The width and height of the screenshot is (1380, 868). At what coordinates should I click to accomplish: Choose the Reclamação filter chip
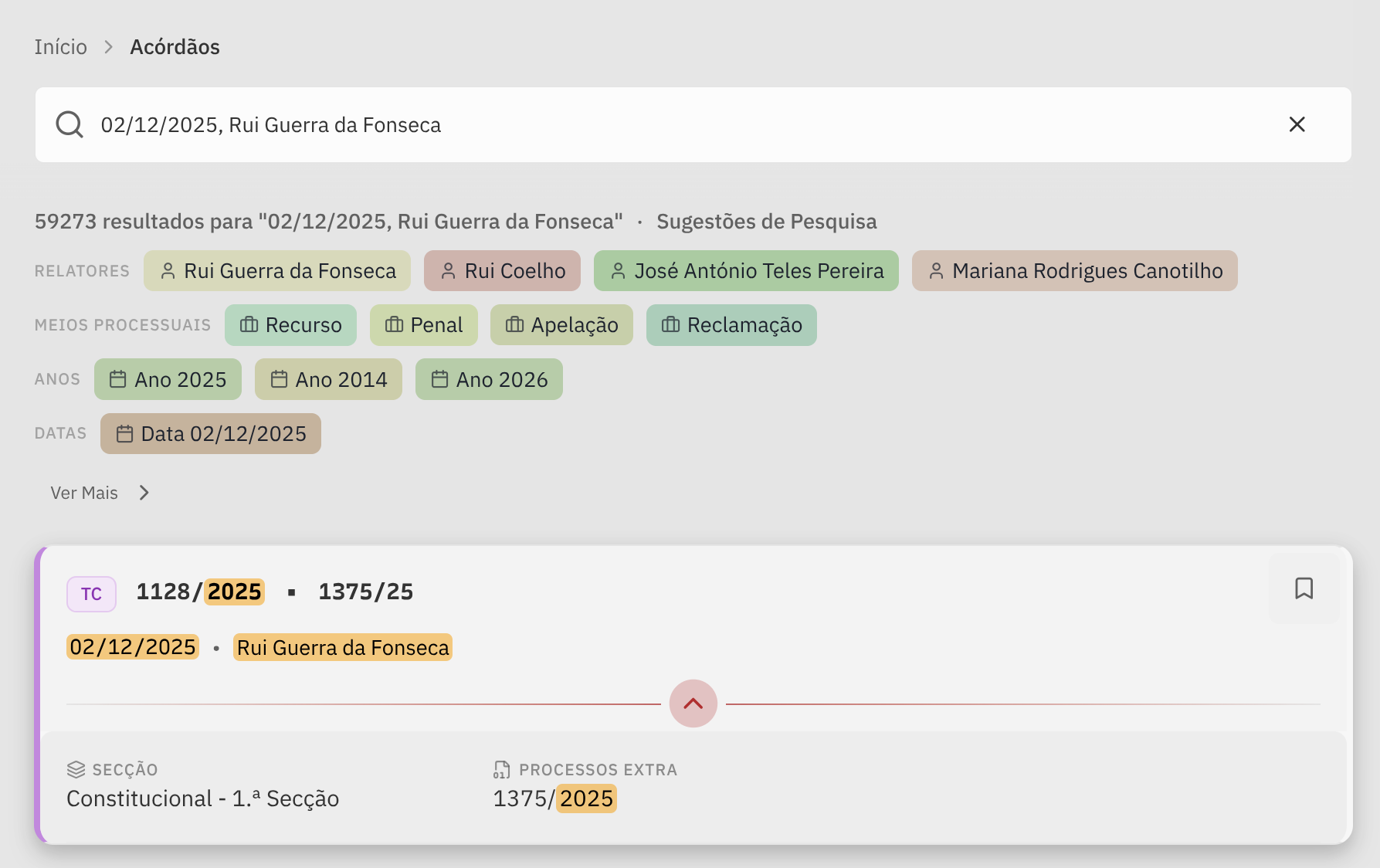pos(731,325)
